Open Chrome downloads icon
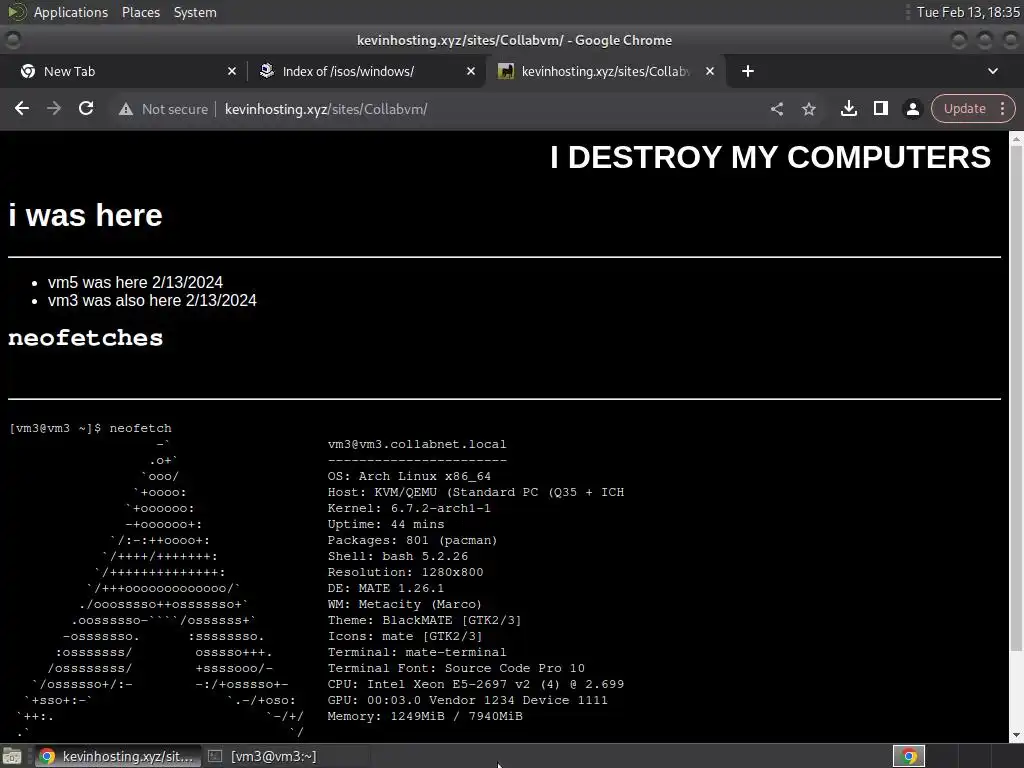The width and height of the screenshot is (1024, 768). point(848,109)
